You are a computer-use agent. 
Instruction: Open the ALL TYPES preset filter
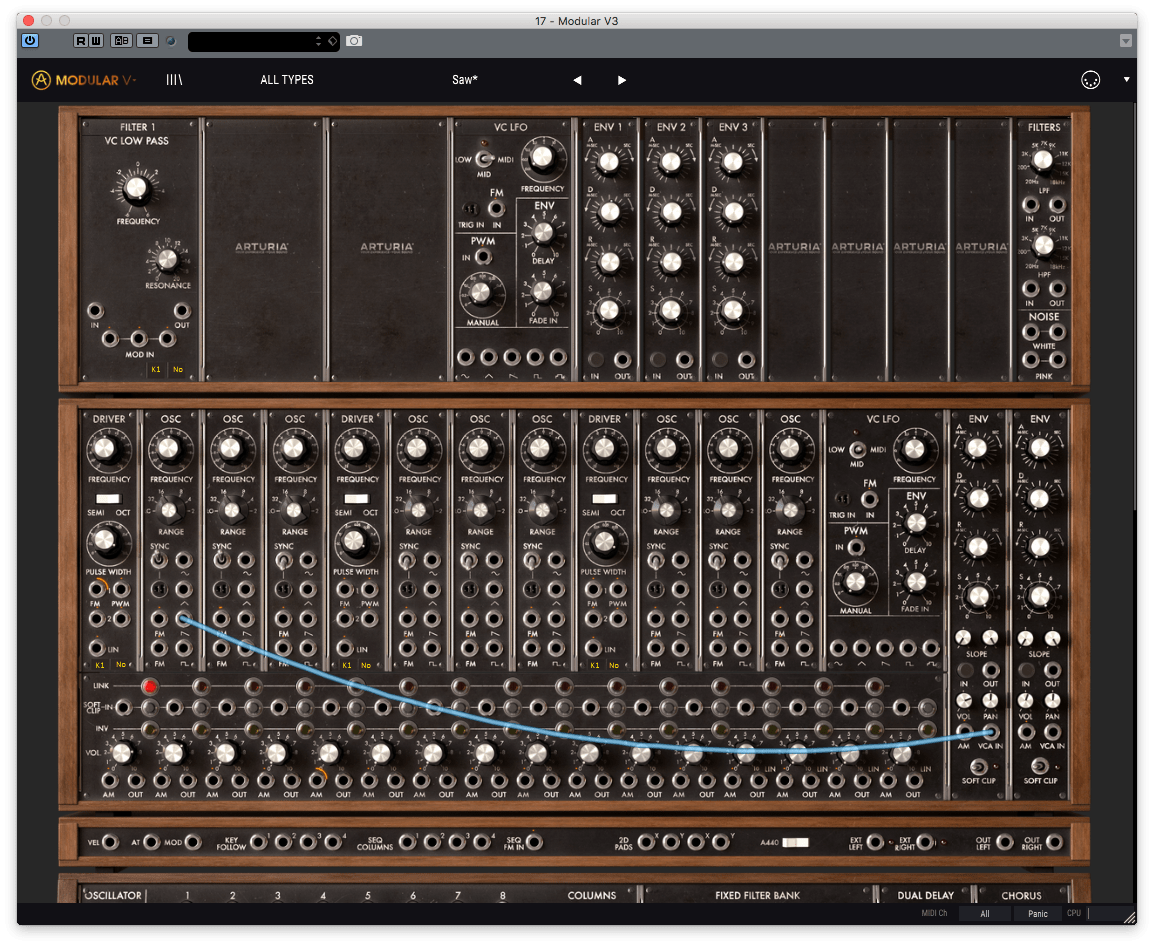click(x=287, y=80)
